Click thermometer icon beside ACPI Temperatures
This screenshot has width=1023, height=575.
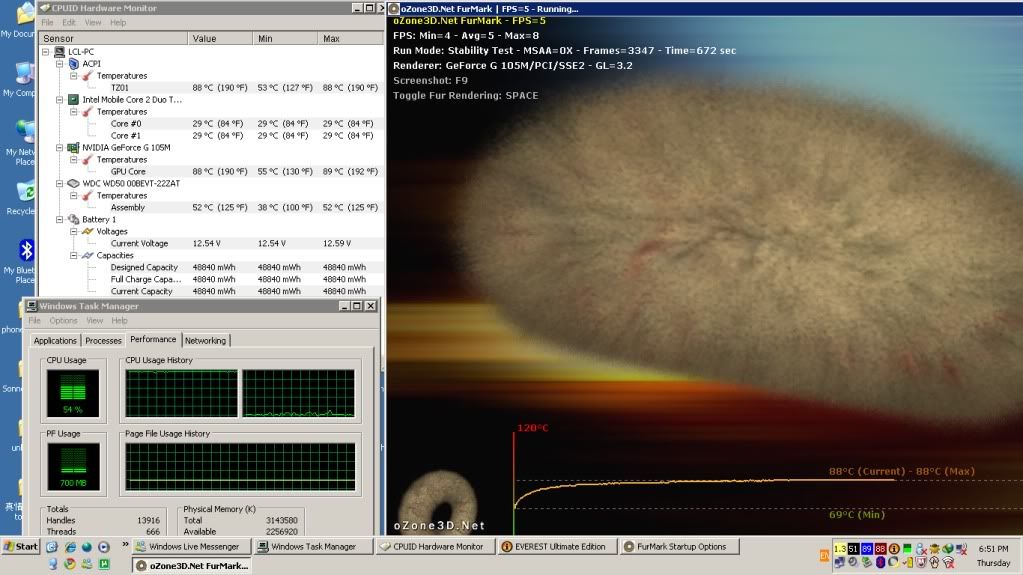pyautogui.click(x=88, y=76)
